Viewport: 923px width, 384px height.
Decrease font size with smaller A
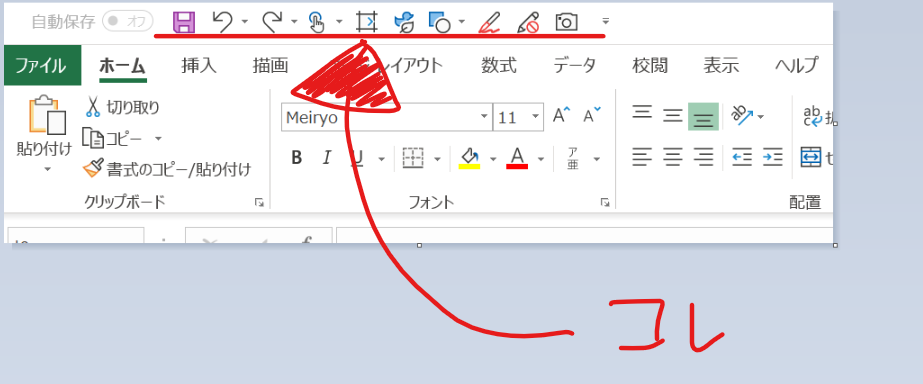[592, 115]
